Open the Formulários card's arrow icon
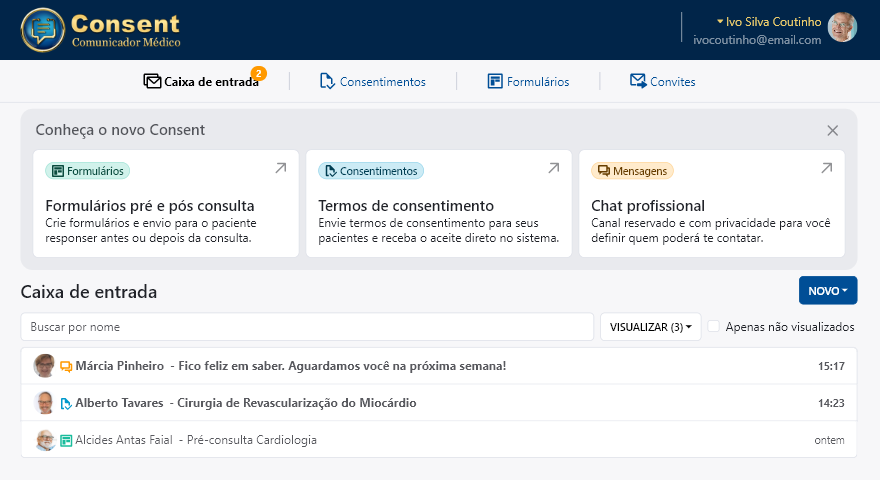The height and width of the screenshot is (480, 880). tap(281, 169)
